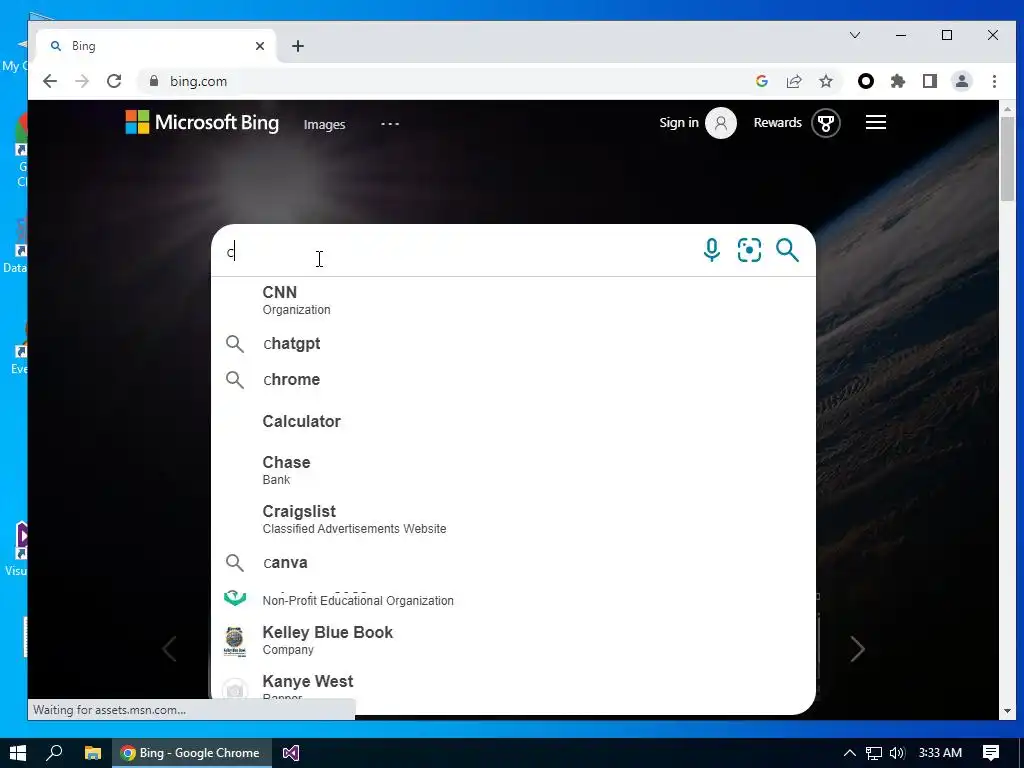Select the Calculator suggestion
Image resolution: width=1024 pixels, height=768 pixels.
(513, 421)
